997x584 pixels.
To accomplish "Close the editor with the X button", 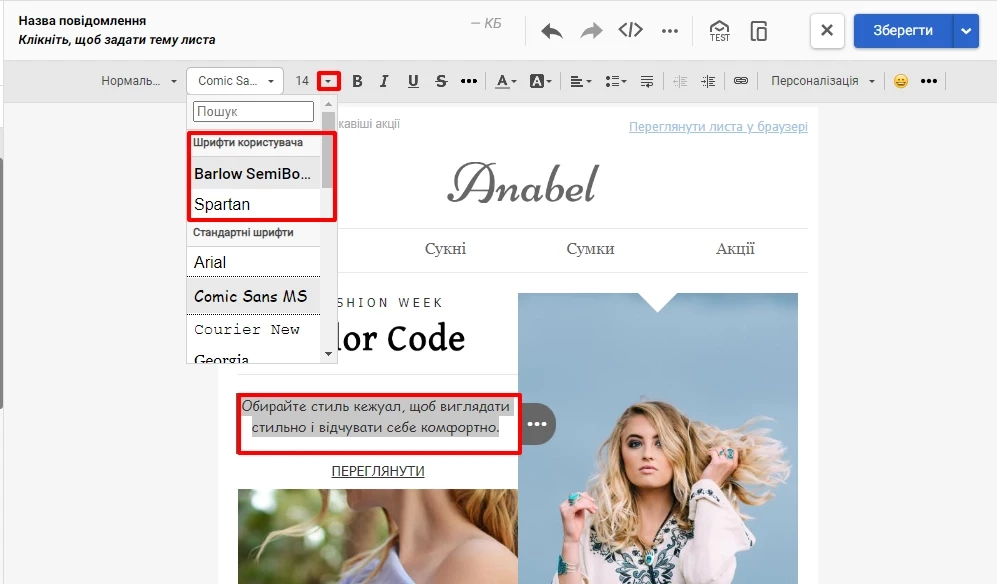I will (827, 31).
